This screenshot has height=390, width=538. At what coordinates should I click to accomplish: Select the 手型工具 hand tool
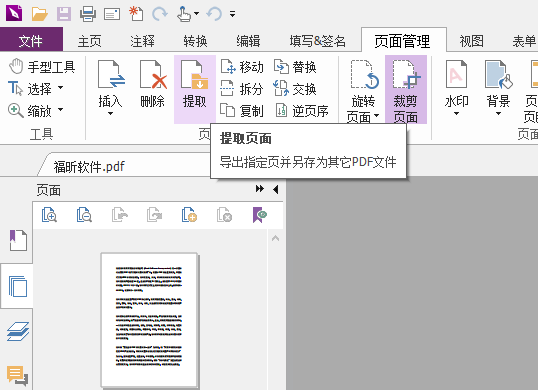coord(42,67)
